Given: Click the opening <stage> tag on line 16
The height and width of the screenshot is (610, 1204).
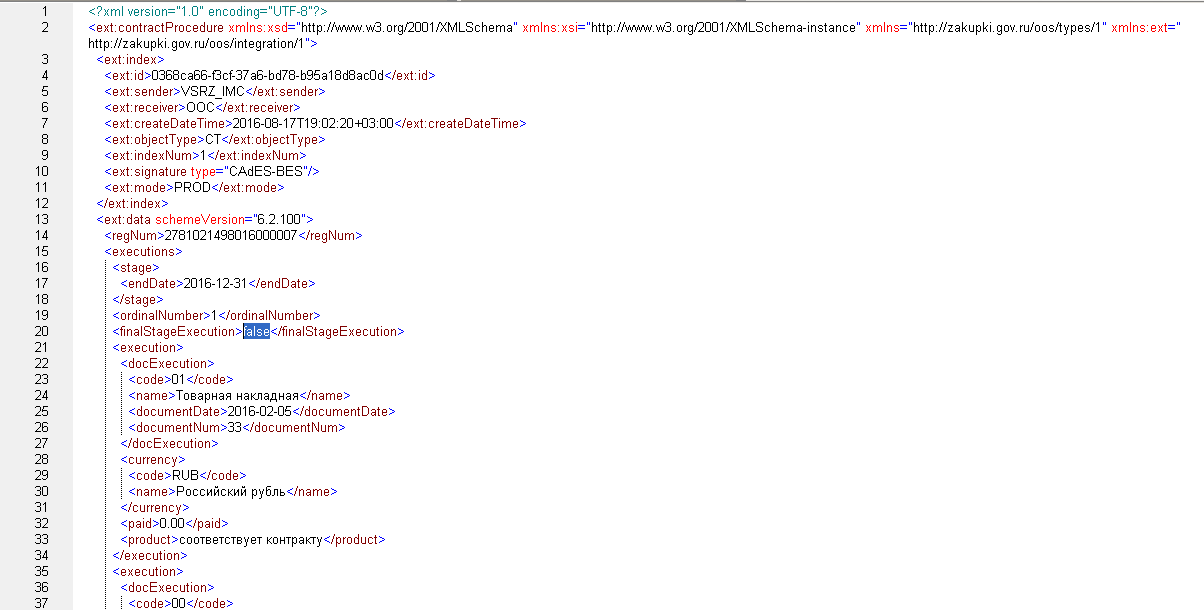Looking at the screenshot, I should 135,267.
